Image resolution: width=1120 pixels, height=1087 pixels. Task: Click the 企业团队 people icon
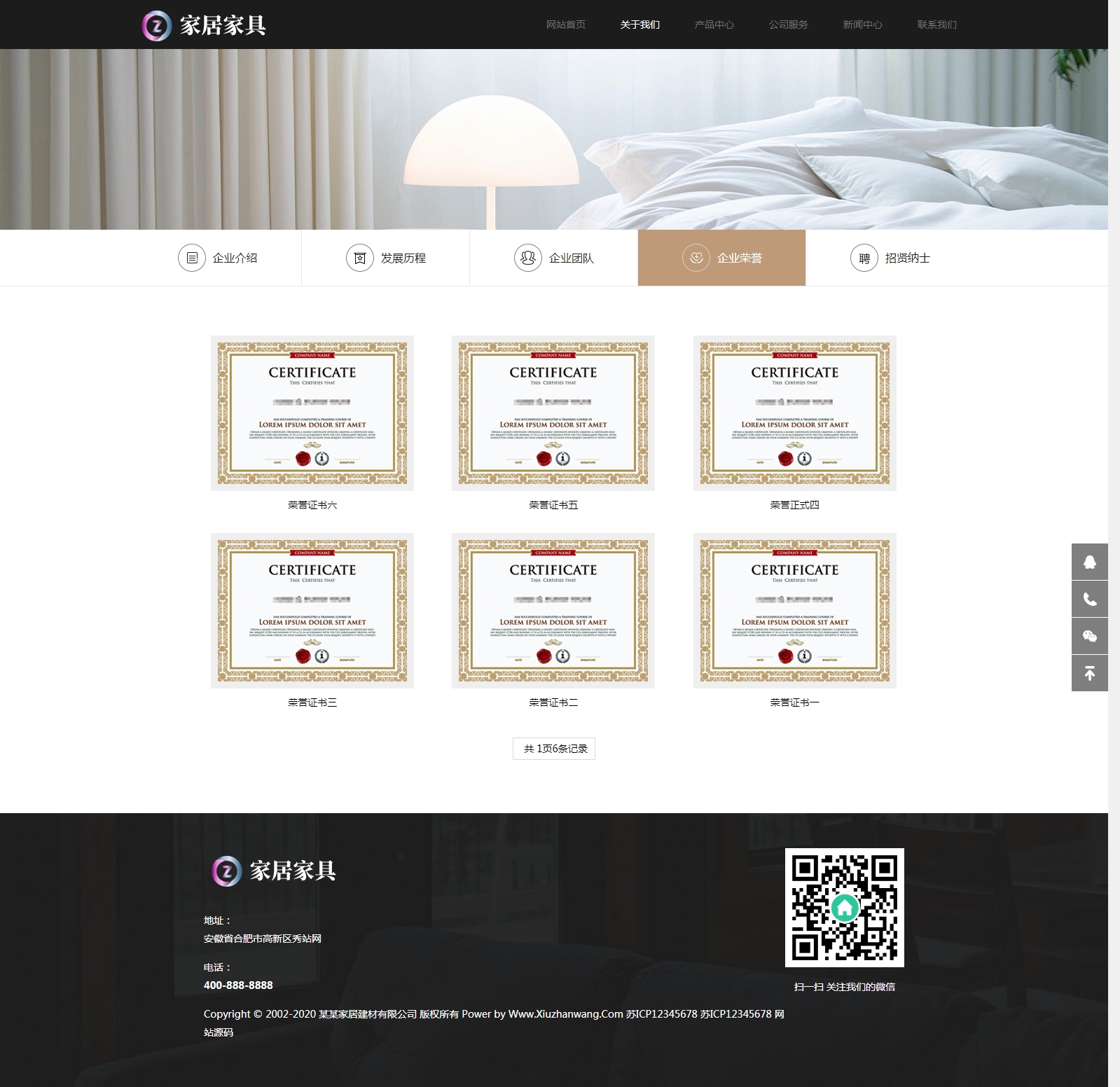pos(527,258)
